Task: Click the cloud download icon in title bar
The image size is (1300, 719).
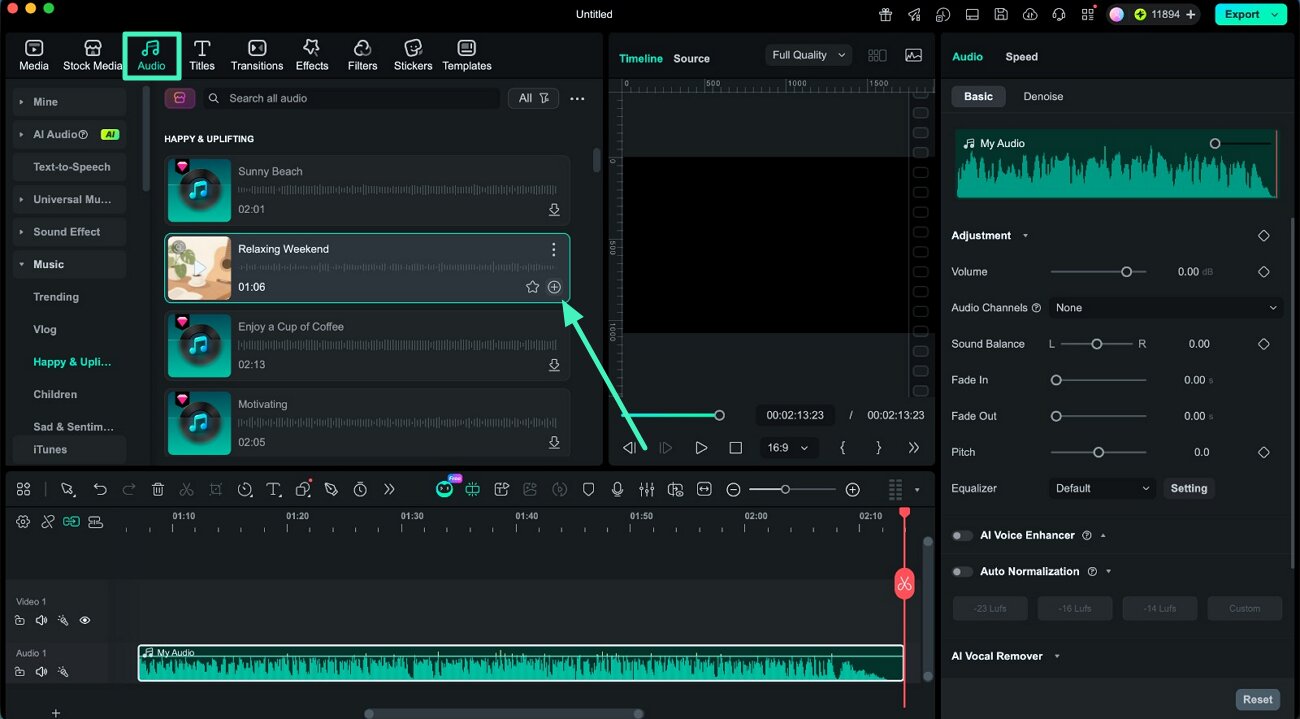Action: tap(1030, 14)
